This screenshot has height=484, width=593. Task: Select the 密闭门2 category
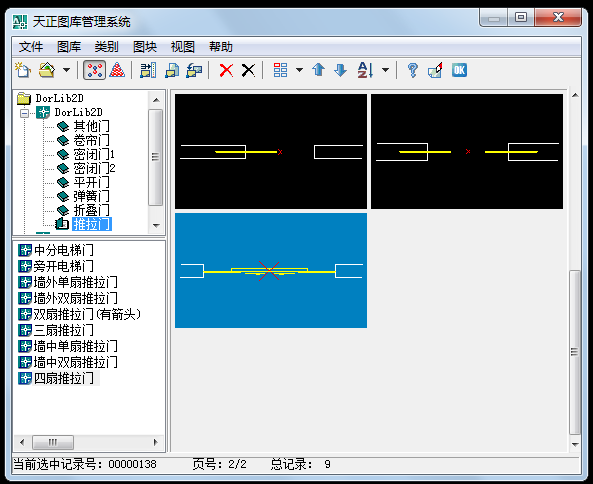94,168
